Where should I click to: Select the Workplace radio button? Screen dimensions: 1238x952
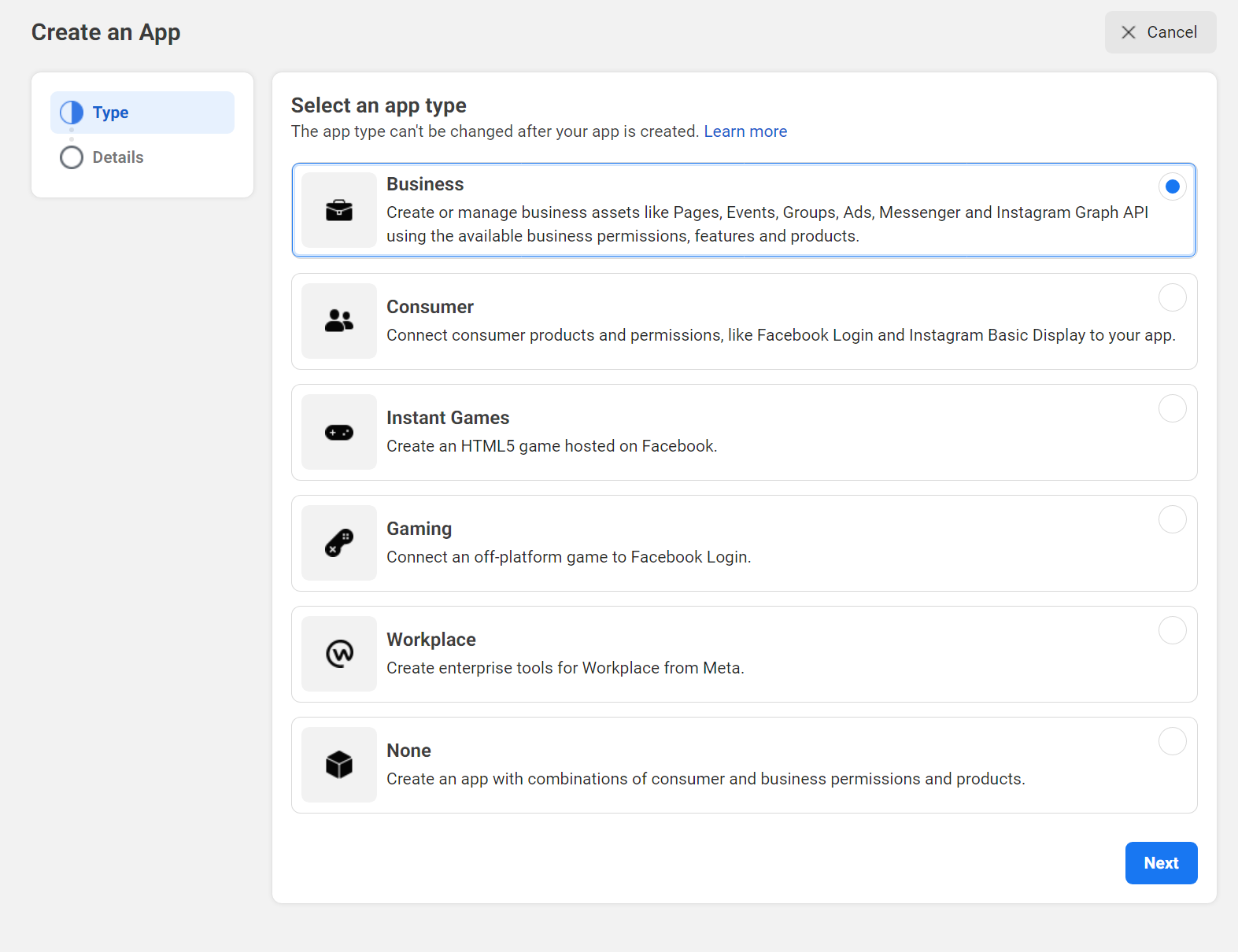tap(1172, 630)
